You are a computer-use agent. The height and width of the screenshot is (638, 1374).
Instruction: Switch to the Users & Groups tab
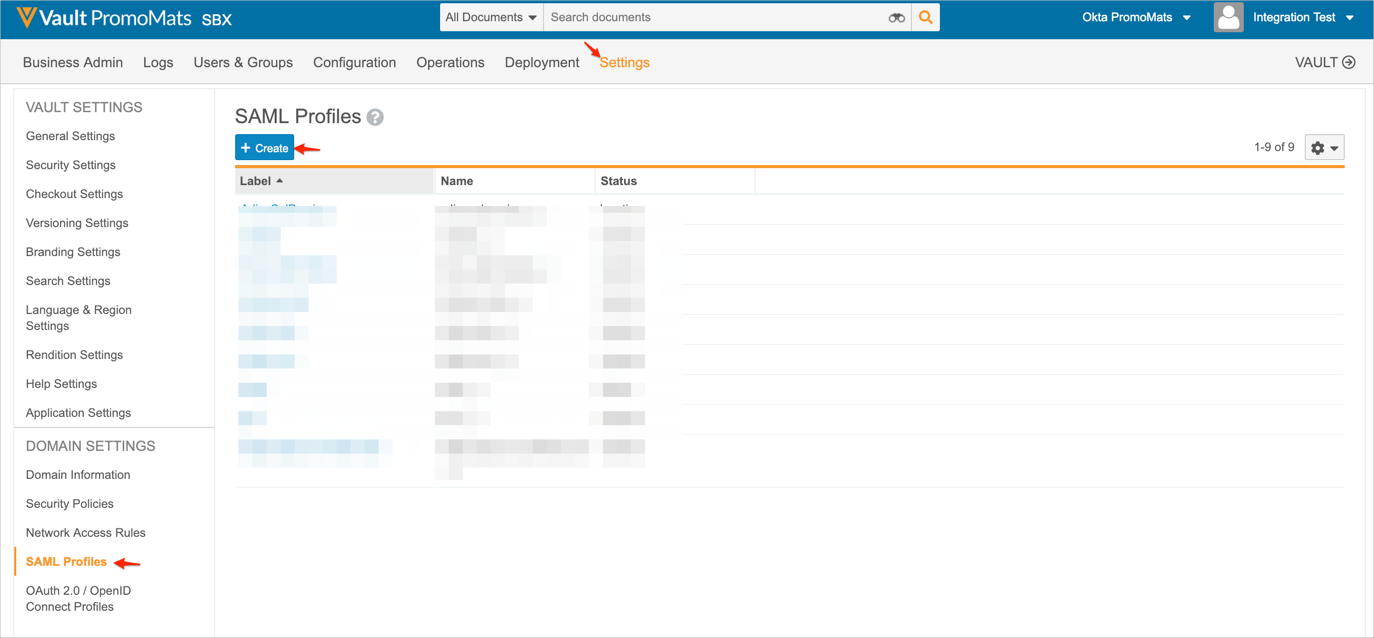point(243,62)
